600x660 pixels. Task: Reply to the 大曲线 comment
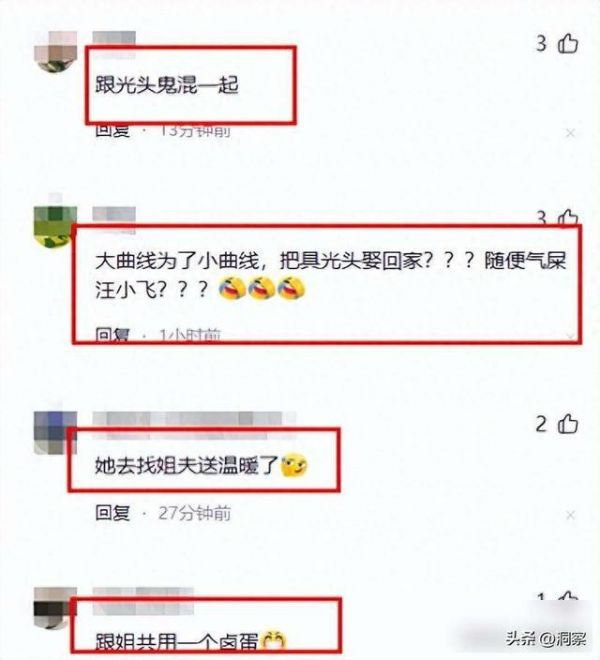(x=112, y=335)
